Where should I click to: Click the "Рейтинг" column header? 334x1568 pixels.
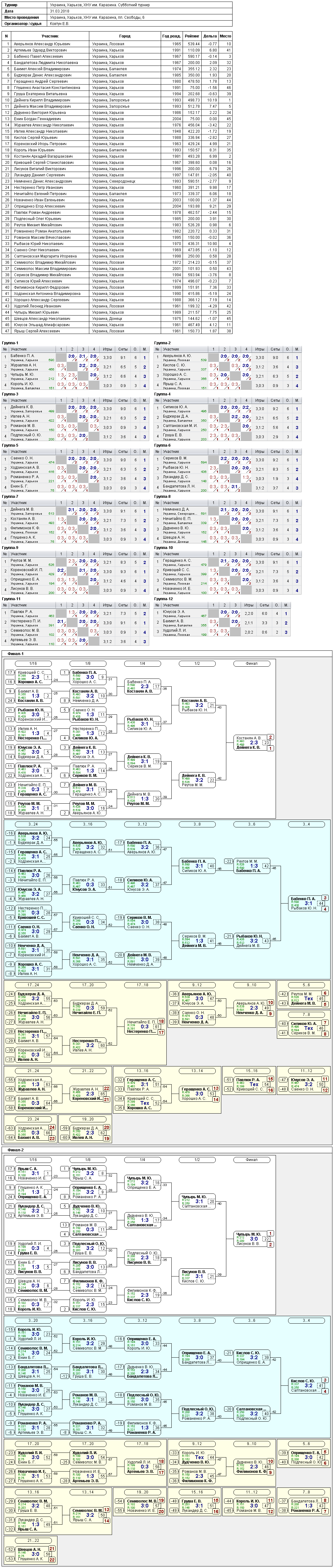click(192, 37)
